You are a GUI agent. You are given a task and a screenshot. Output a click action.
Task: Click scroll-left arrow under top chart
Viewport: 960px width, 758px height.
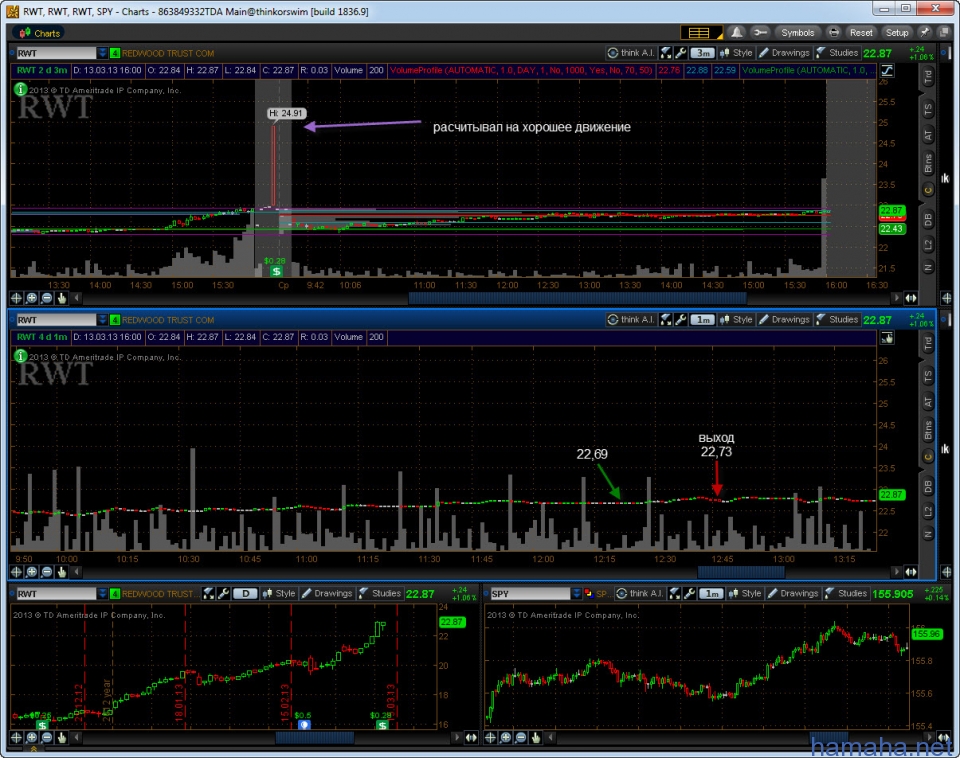tap(77, 298)
